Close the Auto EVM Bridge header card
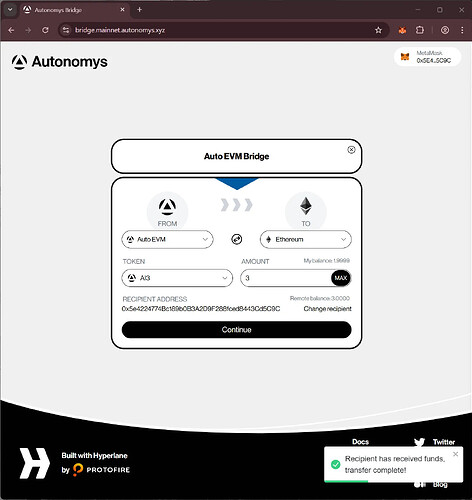 [x=351, y=150]
